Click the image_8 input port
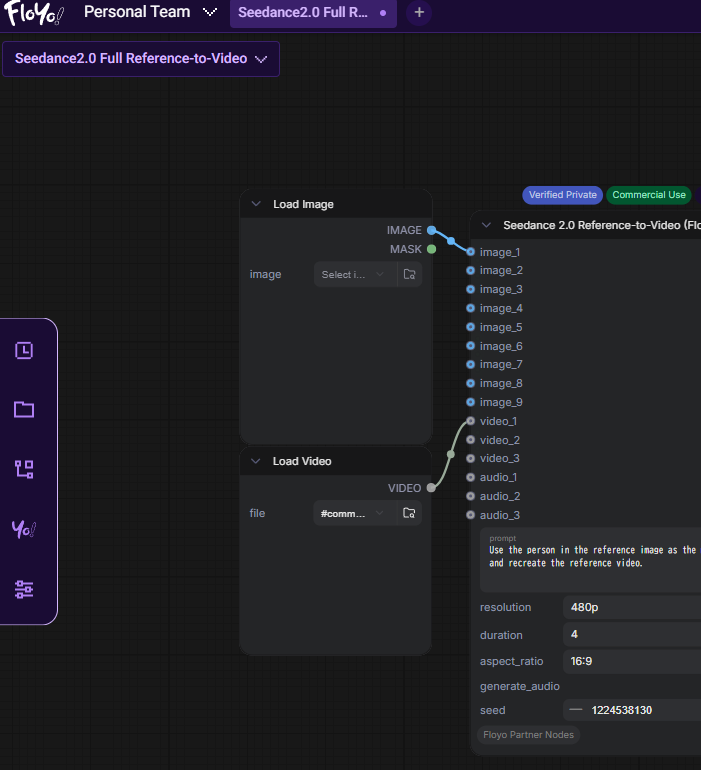 pos(471,383)
